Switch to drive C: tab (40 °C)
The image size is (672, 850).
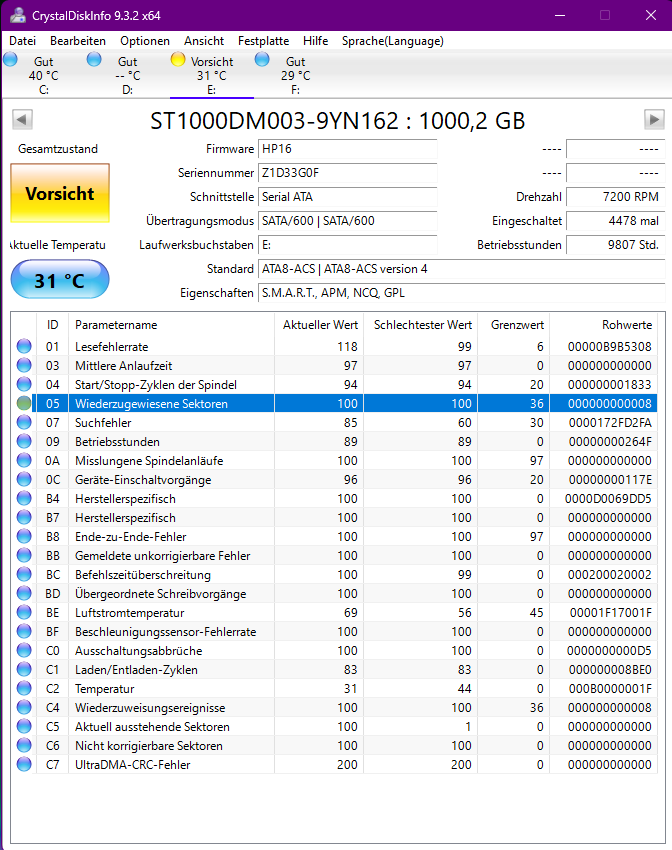point(43,75)
